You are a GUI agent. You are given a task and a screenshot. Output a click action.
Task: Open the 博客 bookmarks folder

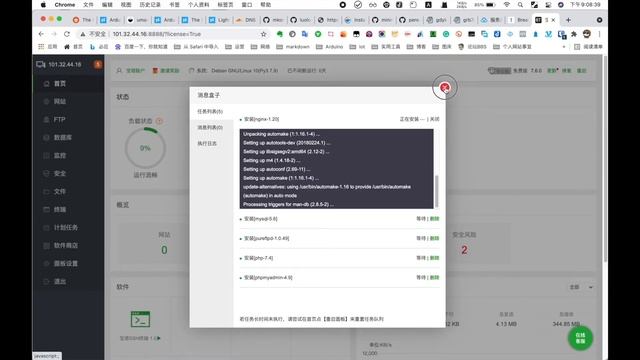[416, 47]
